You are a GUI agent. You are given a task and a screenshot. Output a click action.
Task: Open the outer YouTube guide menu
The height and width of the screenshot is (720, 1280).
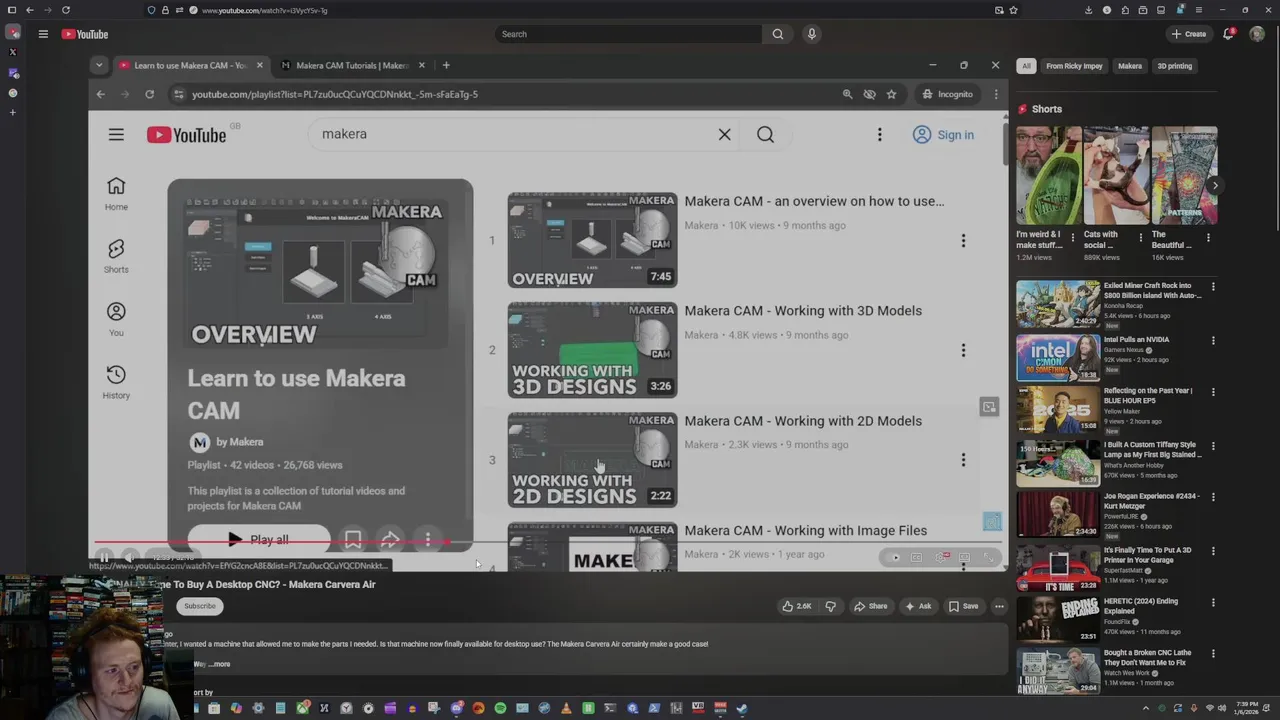coord(43,34)
